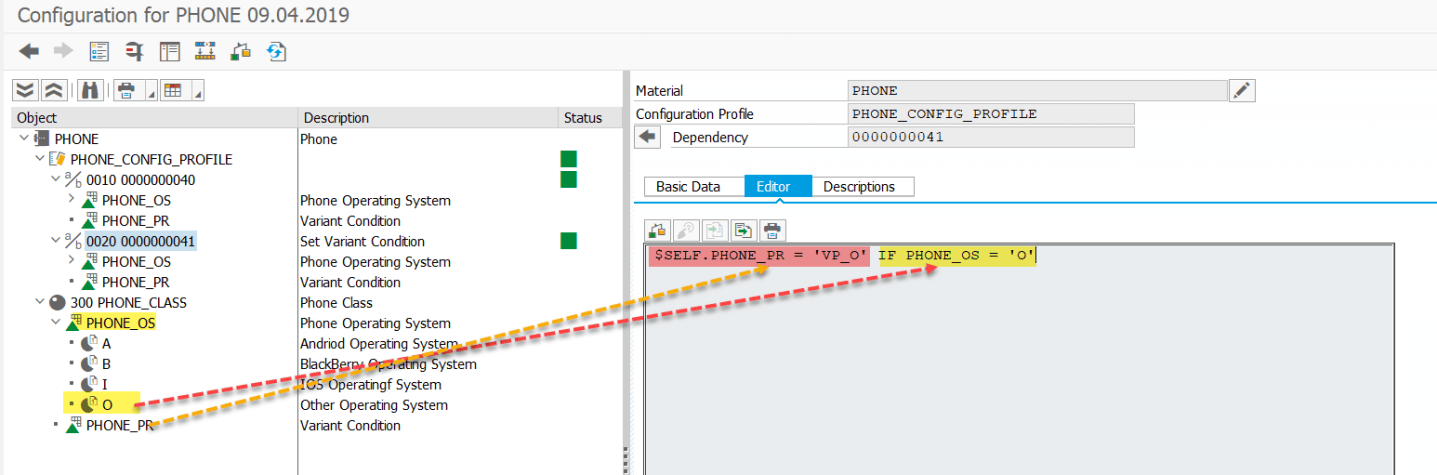The image size is (1437, 475).
Task: Expand PHONE_OS under 0010 0000000040
Action: pyautogui.click(x=71, y=200)
